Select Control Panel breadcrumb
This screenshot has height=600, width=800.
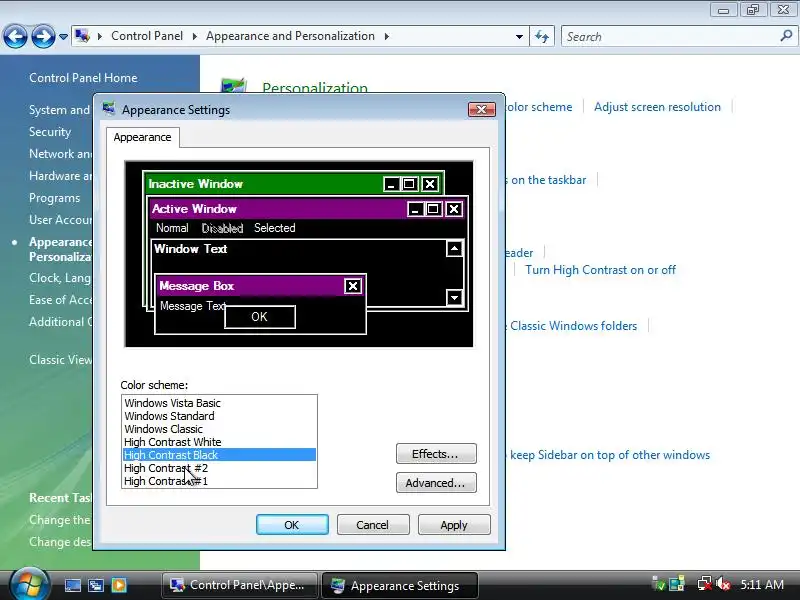click(x=147, y=36)
